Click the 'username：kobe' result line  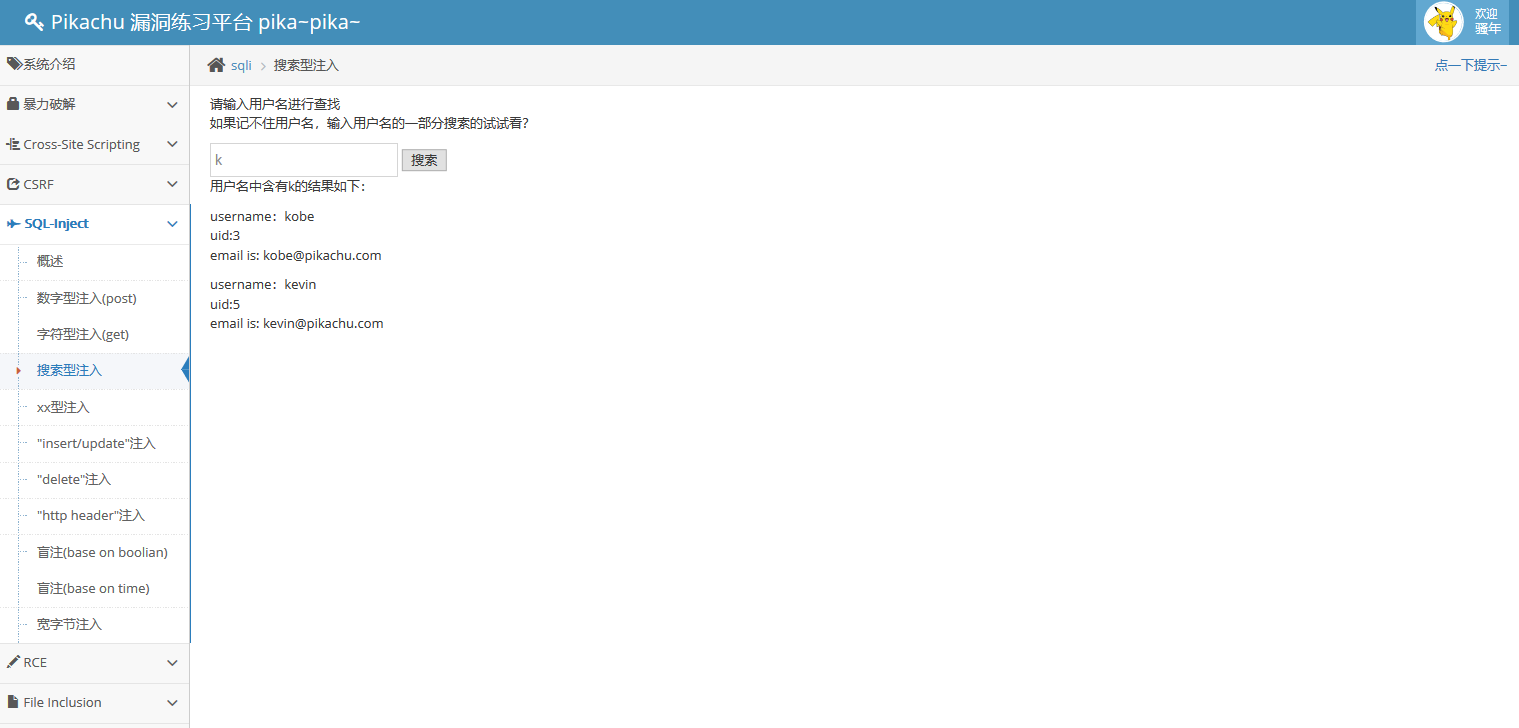[262, 216]
